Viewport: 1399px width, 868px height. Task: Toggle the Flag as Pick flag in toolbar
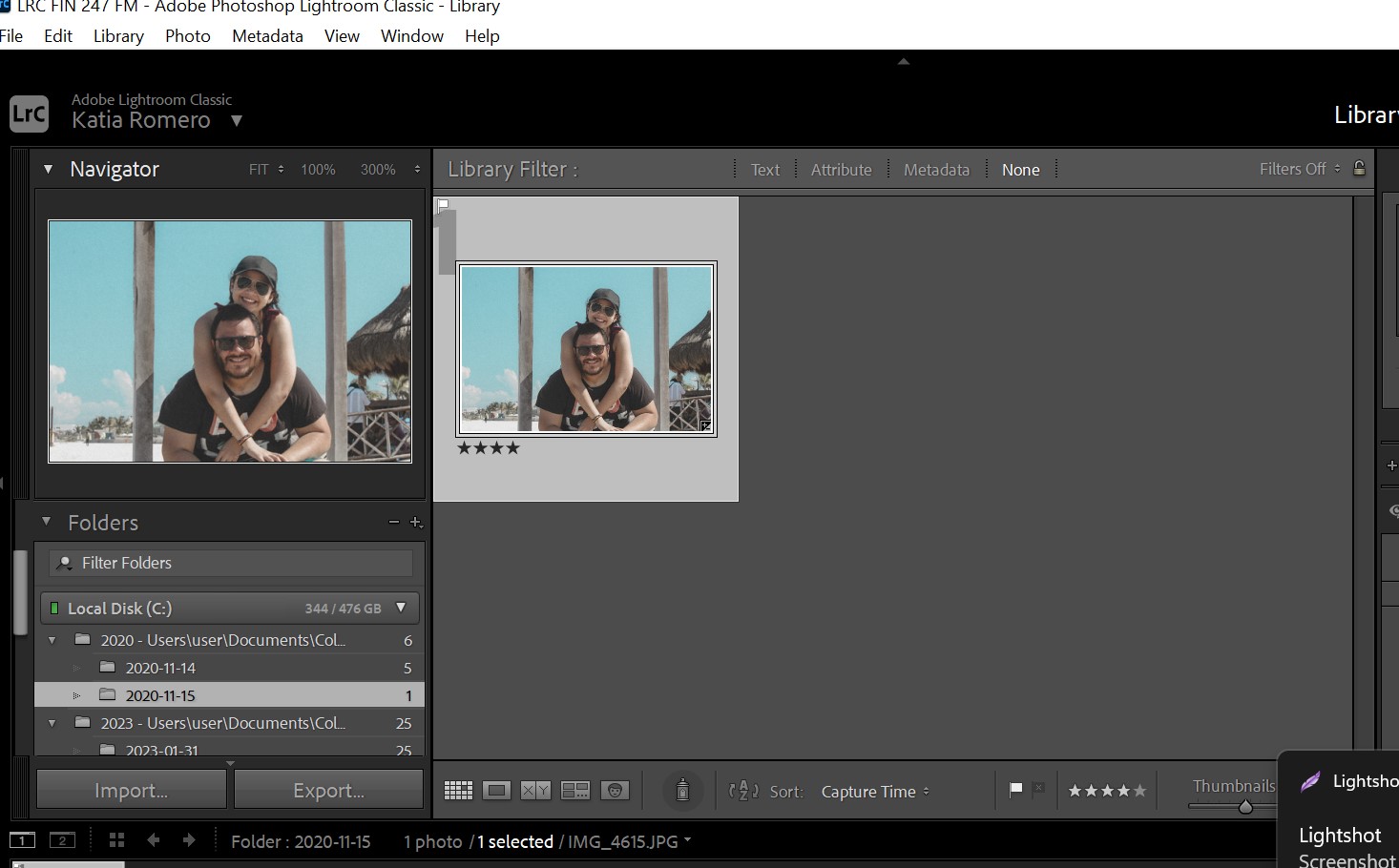(x=1015, y=790)
